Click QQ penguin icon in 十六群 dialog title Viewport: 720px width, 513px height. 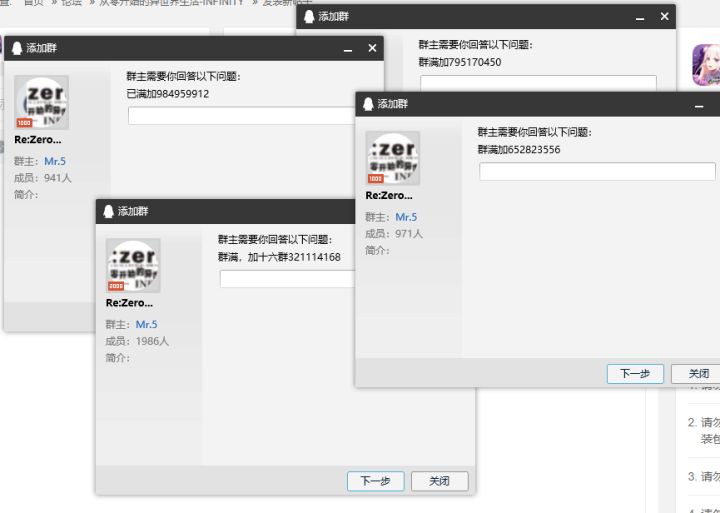[x=109, y=211]
